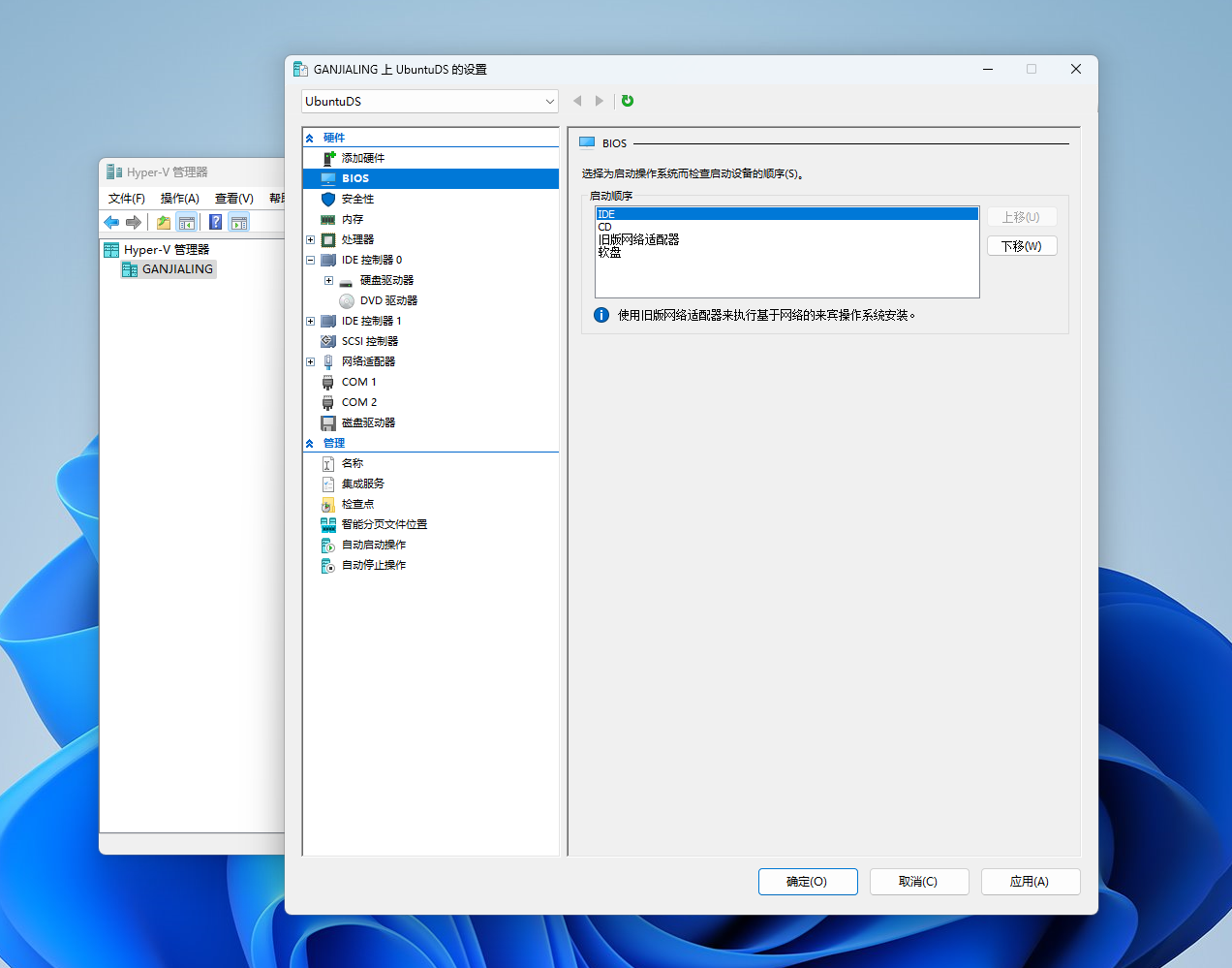
Task: Click the Move Down button (下移)
Action: tap(1022, 246)
